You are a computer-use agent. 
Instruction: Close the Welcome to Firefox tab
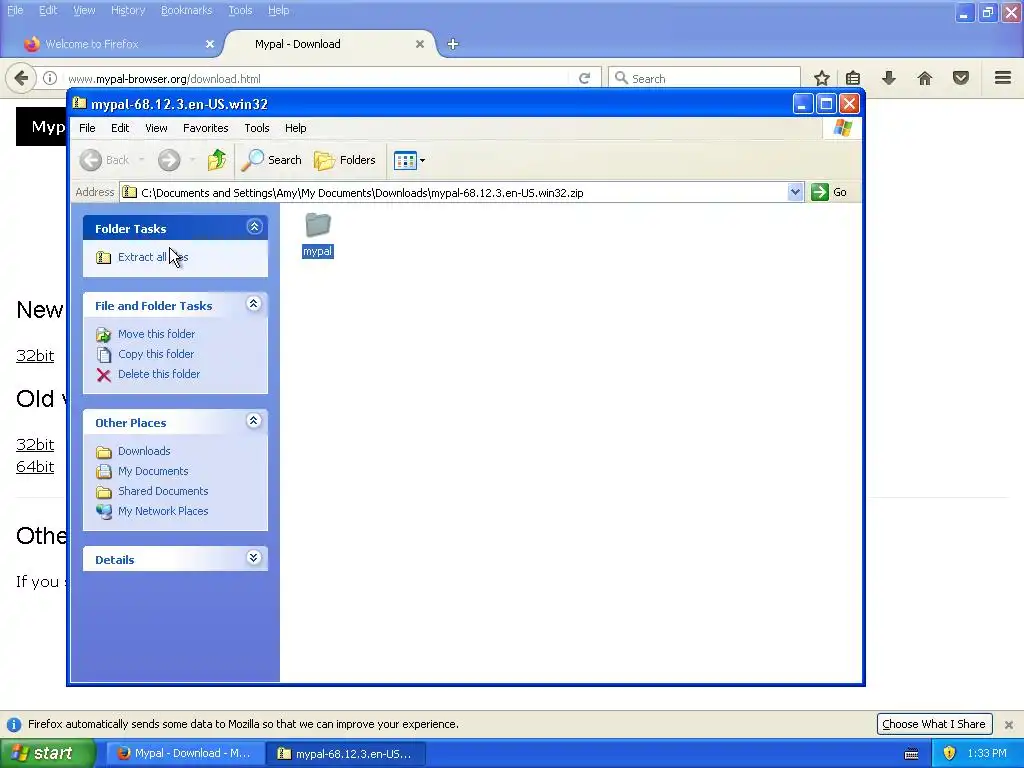coord(210,44)
